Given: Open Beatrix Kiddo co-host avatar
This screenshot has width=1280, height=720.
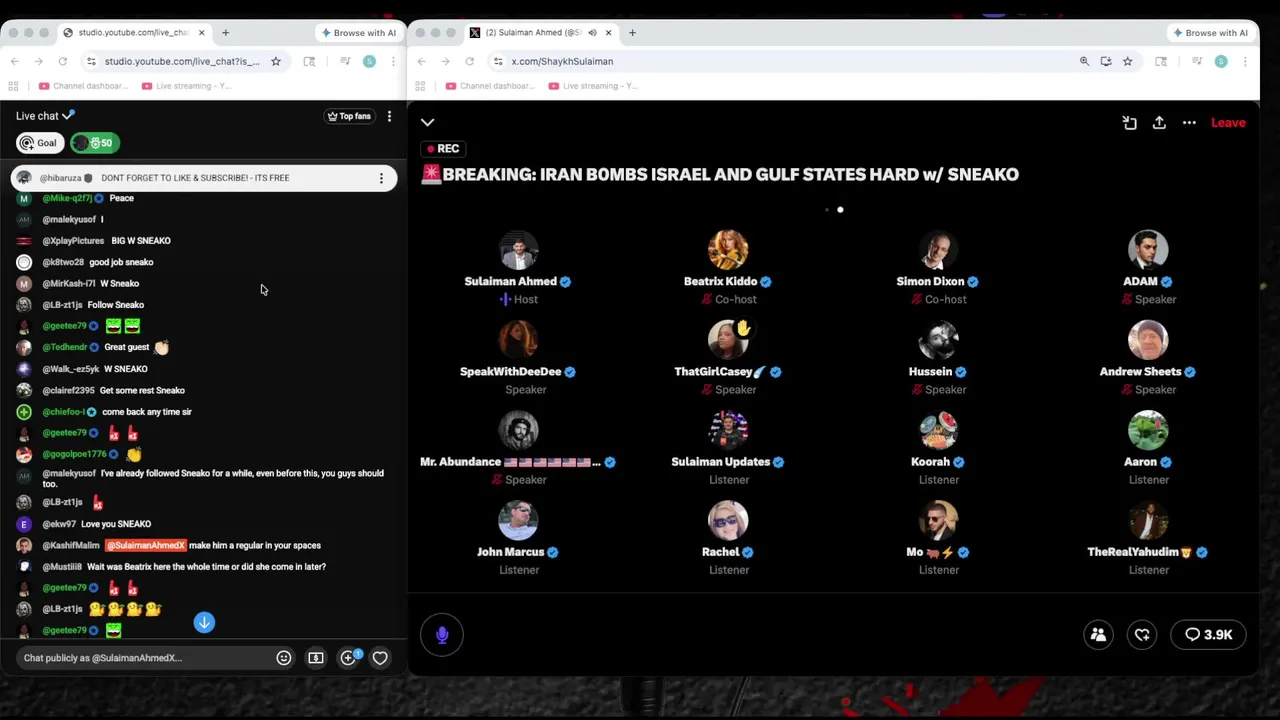Looking at the screenshot, I should click(728, 251).
